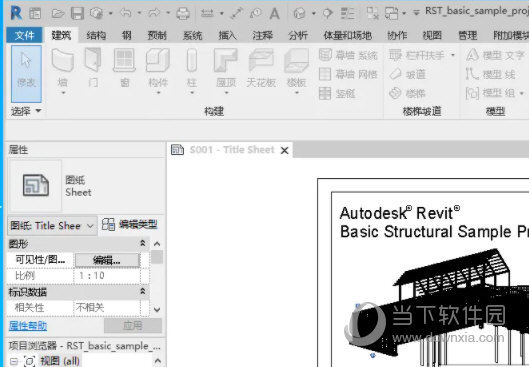Select the Stair tool

pos(408,93)
